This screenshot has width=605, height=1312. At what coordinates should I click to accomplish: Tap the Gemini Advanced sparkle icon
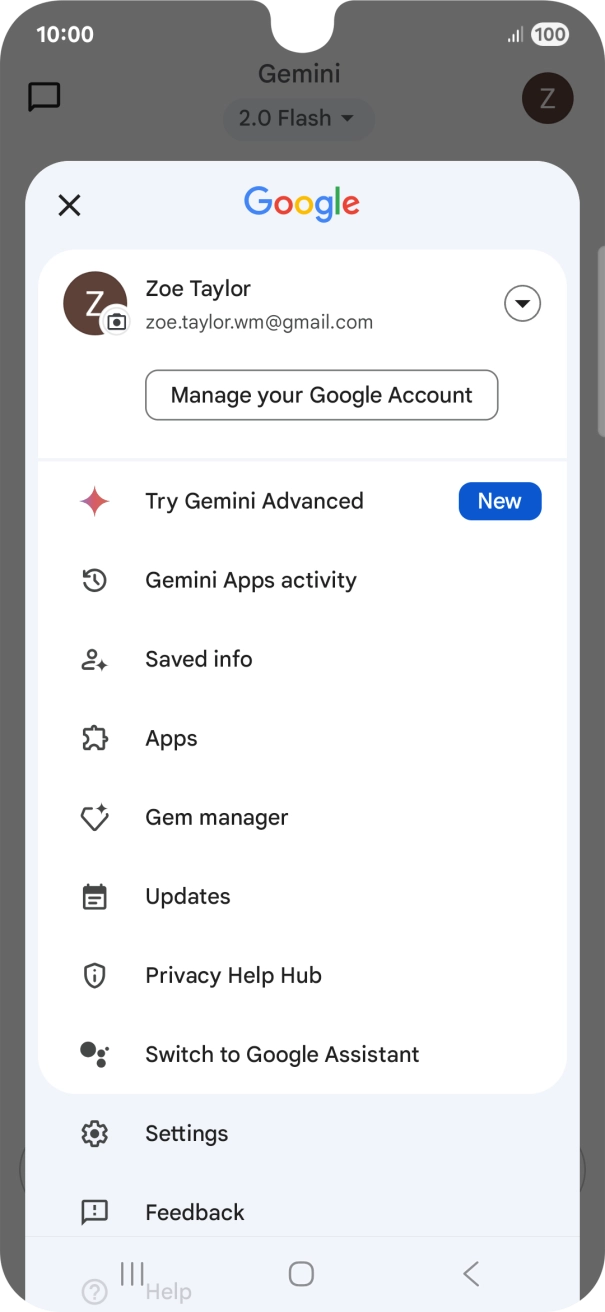(94, 501)
